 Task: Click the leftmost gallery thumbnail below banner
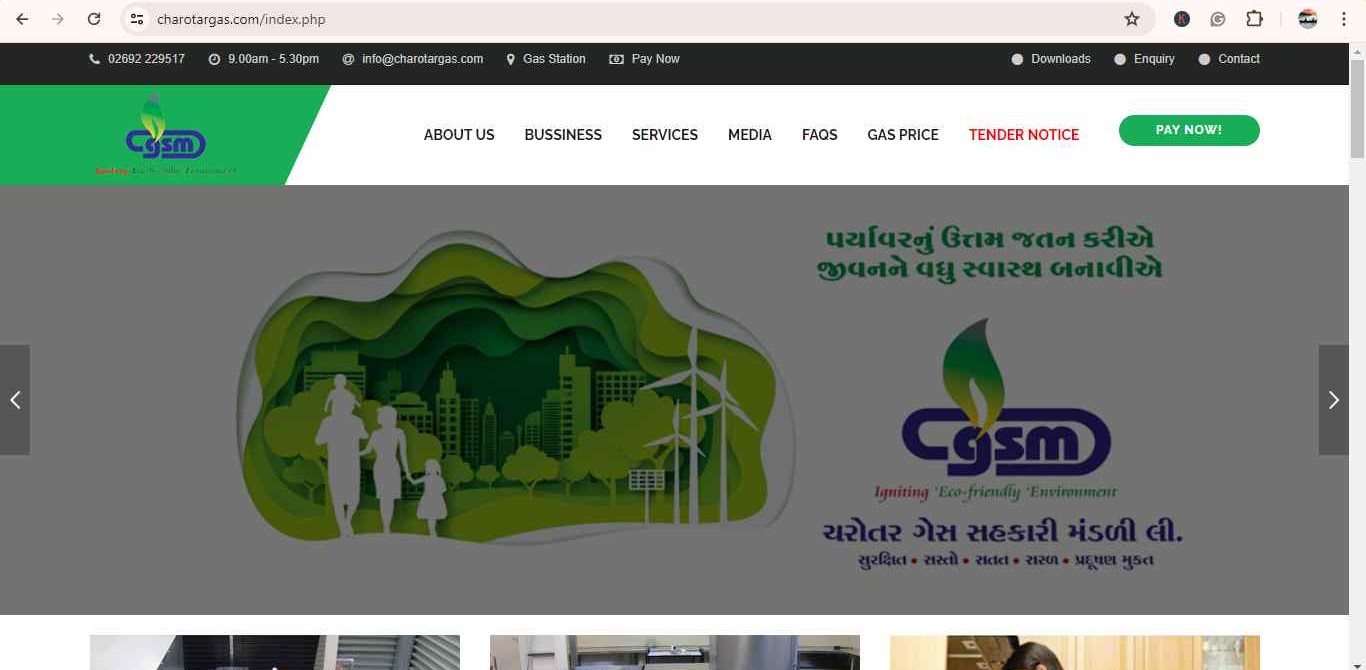(274, 652)
